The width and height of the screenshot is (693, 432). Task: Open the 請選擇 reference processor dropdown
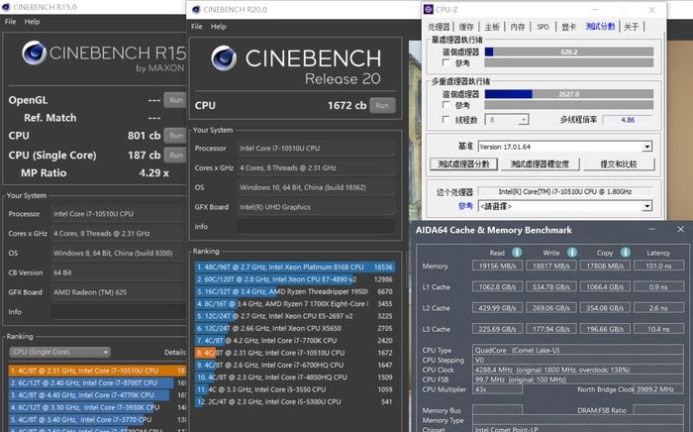point(646,206)
